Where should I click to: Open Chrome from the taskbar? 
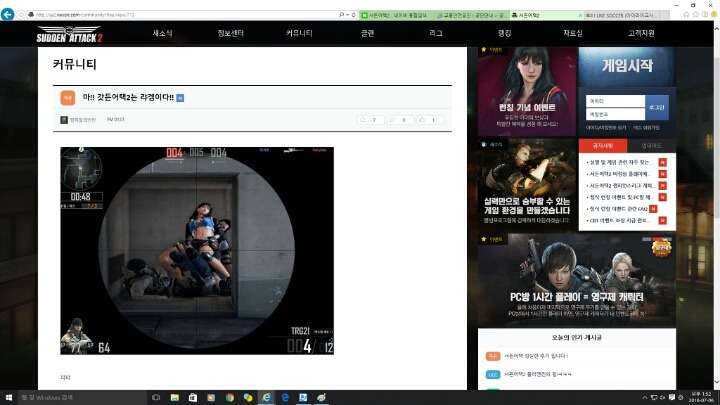(x=230, y=398)
